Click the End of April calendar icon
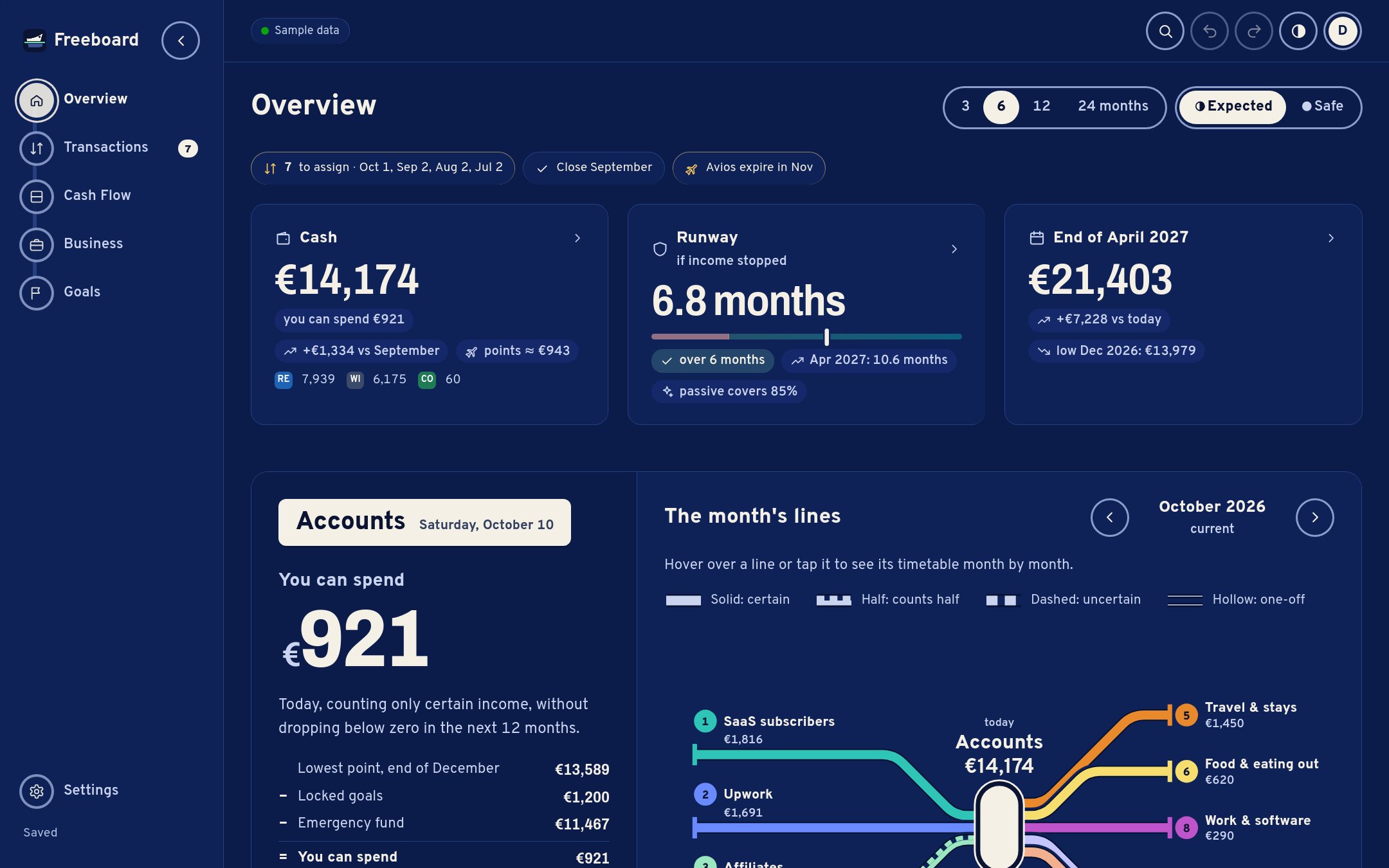 pyautogui.click(x=1037, y=238)
